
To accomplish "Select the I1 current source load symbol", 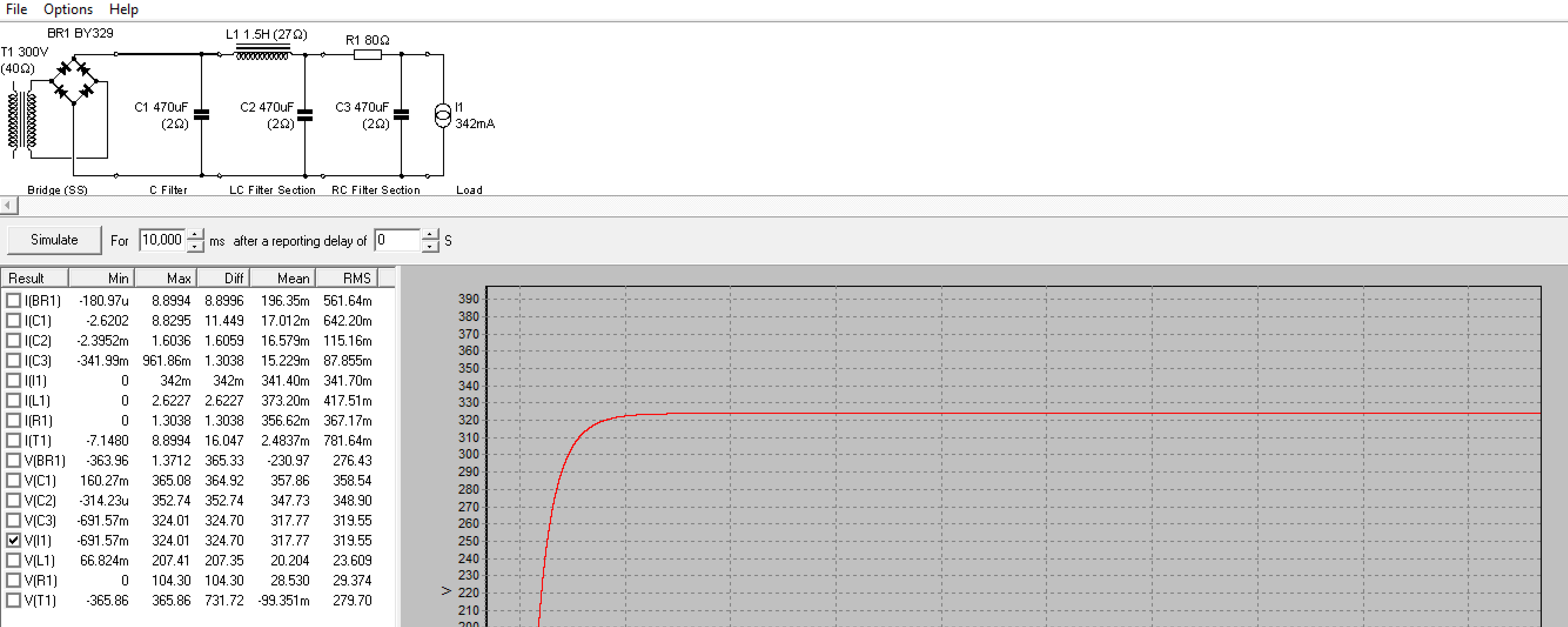I will pos(443,115).
